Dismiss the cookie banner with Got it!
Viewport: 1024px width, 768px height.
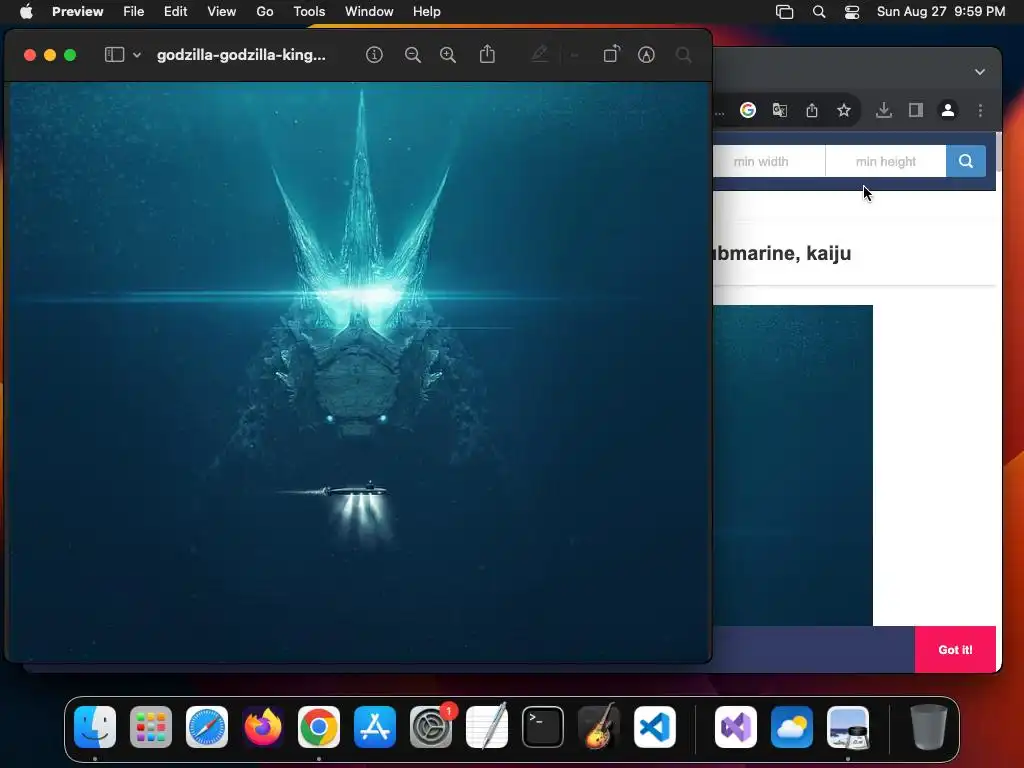(x=955, y=650)
